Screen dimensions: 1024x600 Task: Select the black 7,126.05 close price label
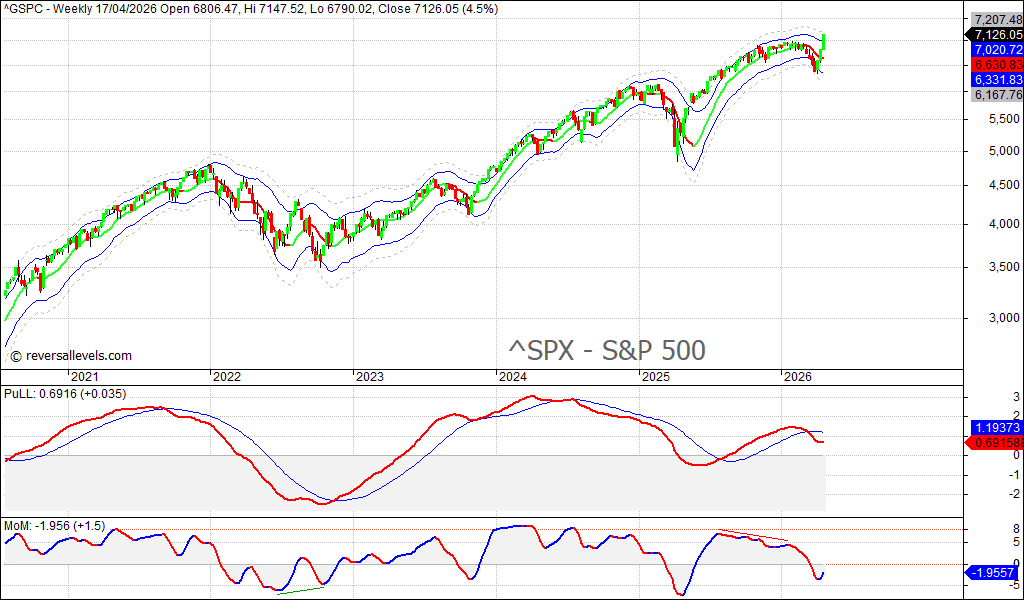[x=995, y=34]
